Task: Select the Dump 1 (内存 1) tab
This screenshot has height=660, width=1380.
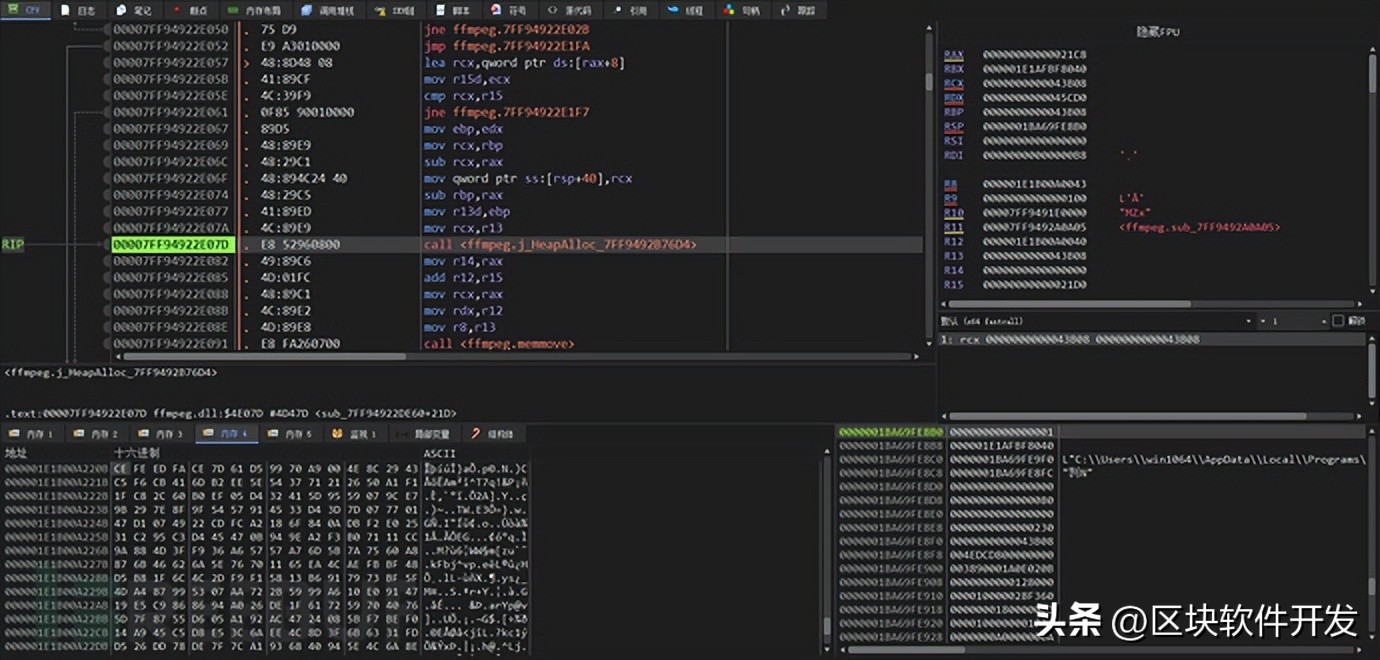Action: 34,434
